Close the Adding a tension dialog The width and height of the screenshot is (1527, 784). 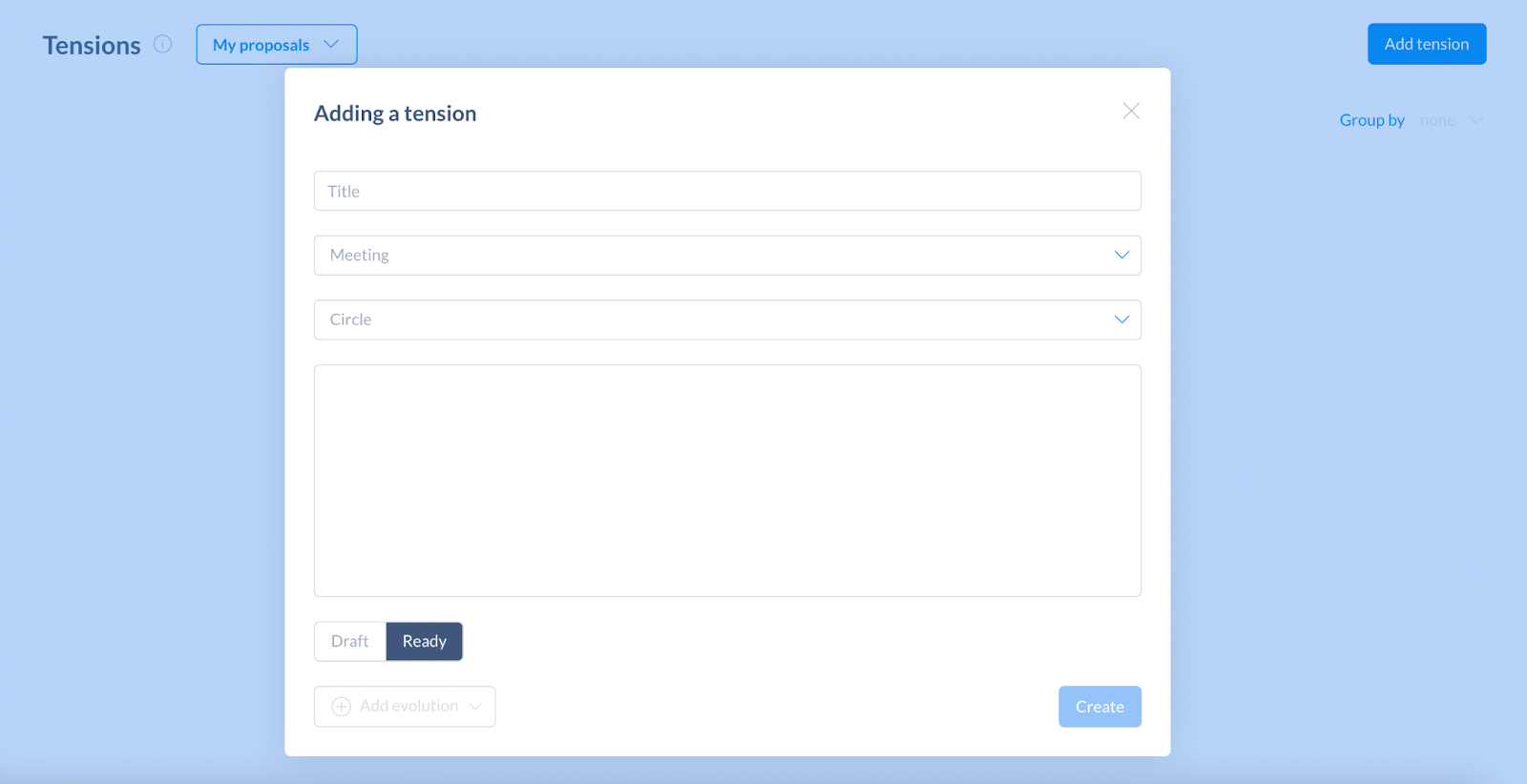1131,111
